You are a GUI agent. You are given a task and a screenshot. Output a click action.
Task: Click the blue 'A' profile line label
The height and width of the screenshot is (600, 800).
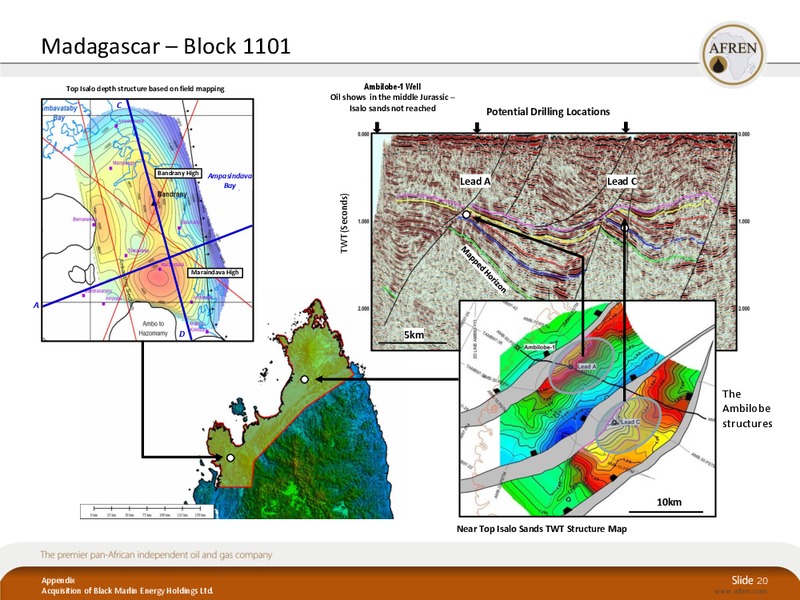[x=36, y=305]
